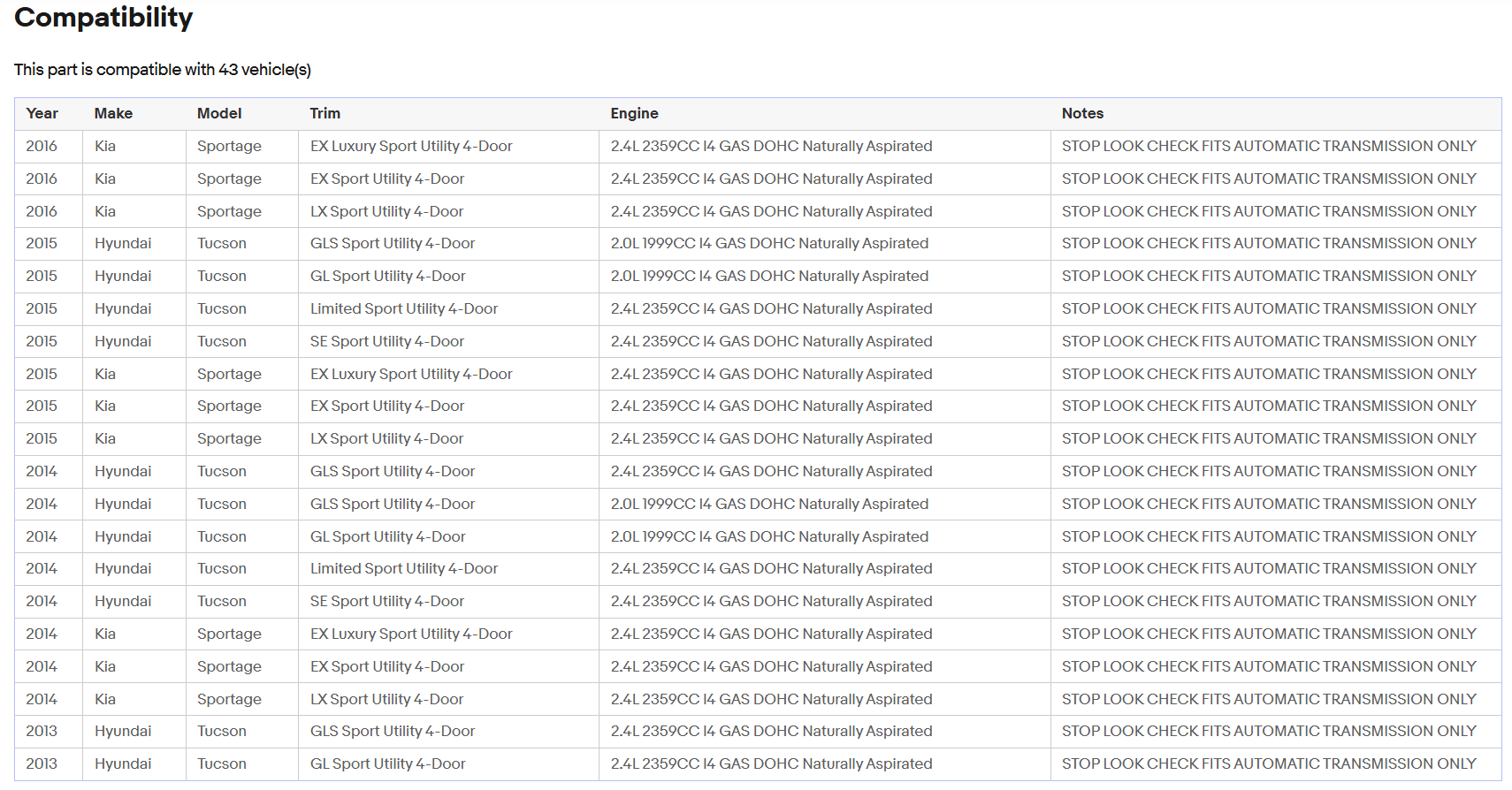This screenshot has height=790, width=1512.
Task: Click the 2013 Tucson "GLS Sport Utility 4-Door" trim
Action: [393, 732]
